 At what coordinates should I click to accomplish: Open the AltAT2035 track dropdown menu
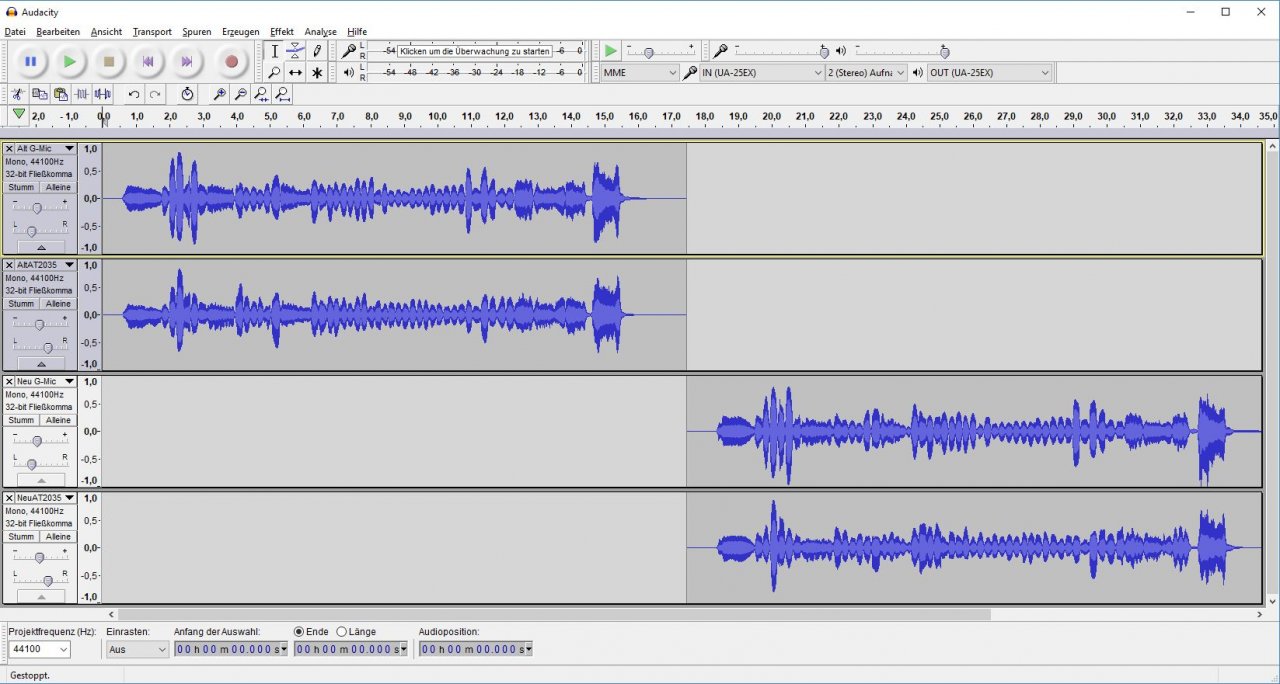point(69,265)
